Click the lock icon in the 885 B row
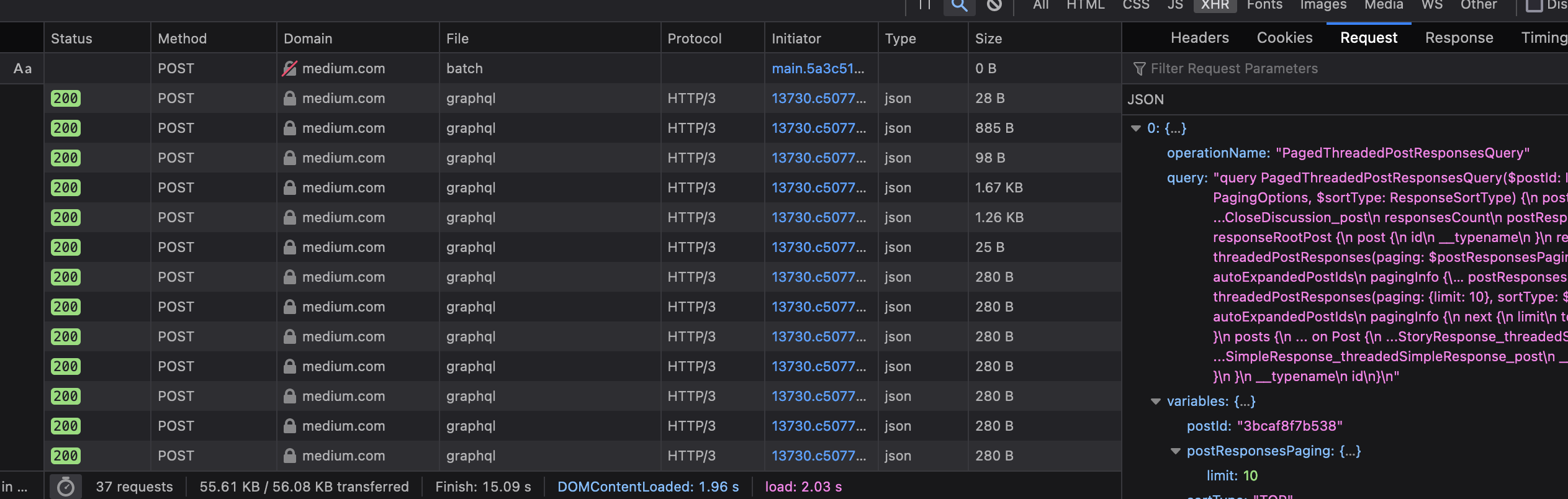1568x499 pixels. click(x=289, y=128)
